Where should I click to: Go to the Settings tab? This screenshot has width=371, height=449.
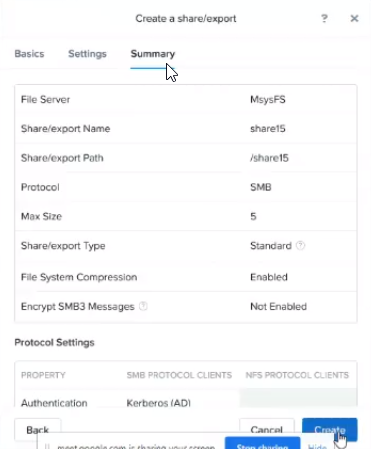(87, 54)
